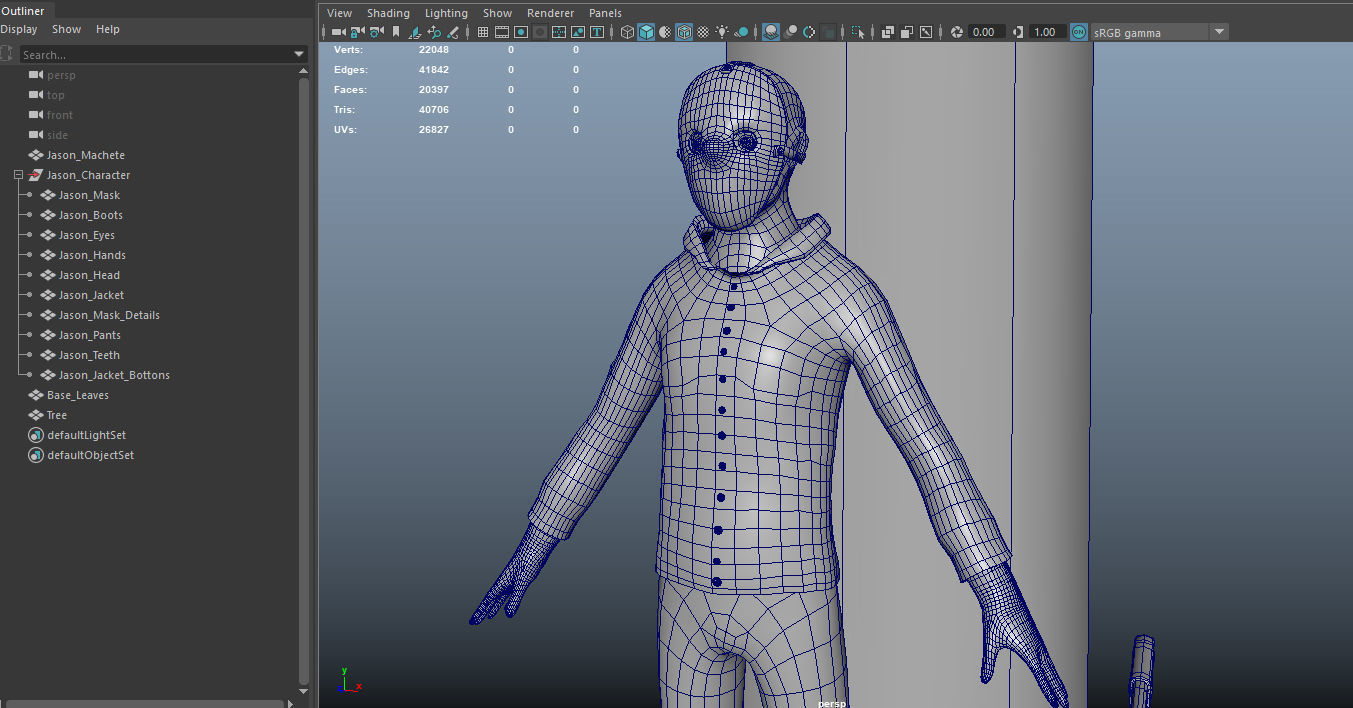Click the Smooth Shade All cube icon
This screenshot has height=708, width=1353.
[x=646, y=32]
